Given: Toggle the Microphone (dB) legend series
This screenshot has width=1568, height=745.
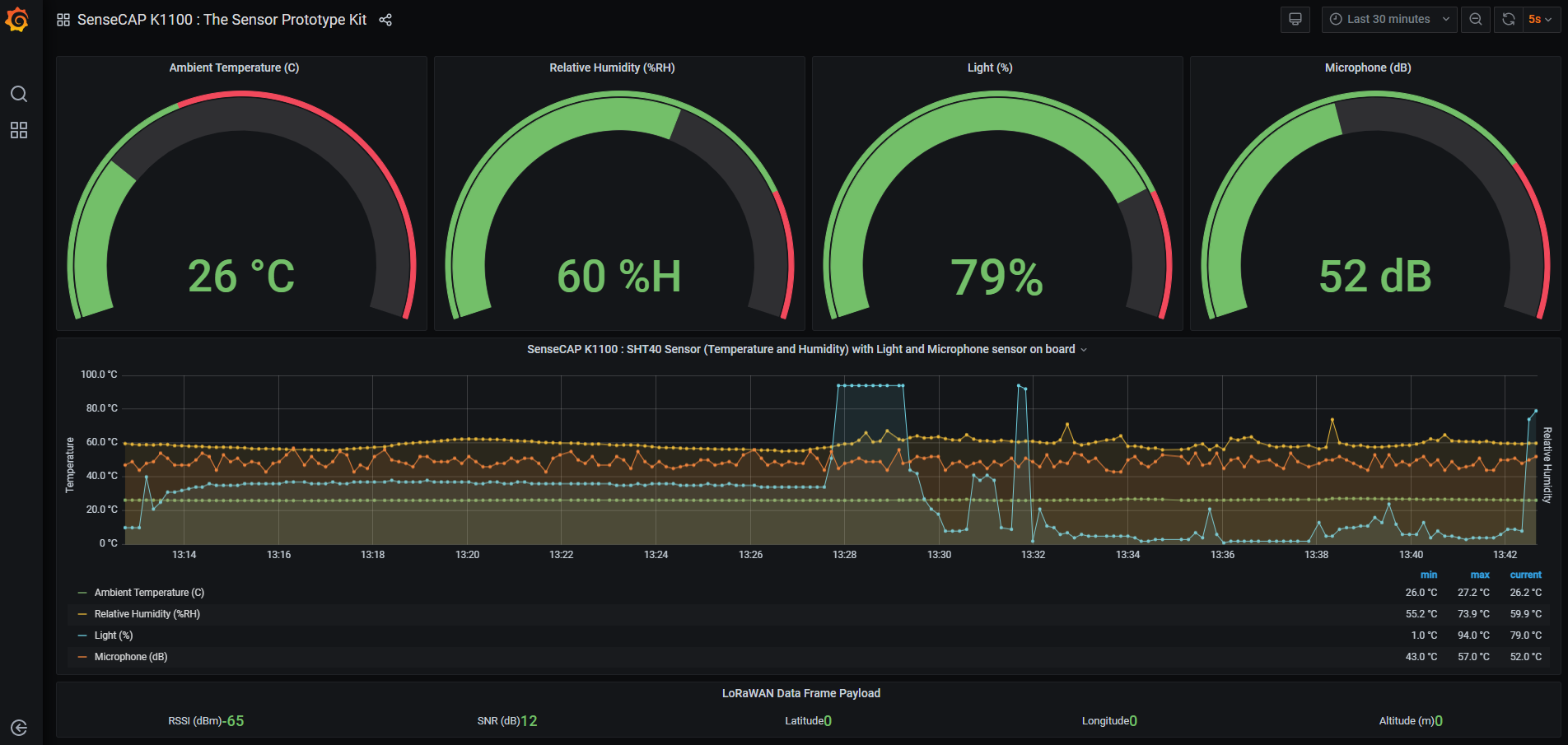Looking at the screenshot, I should coord(131,657).
